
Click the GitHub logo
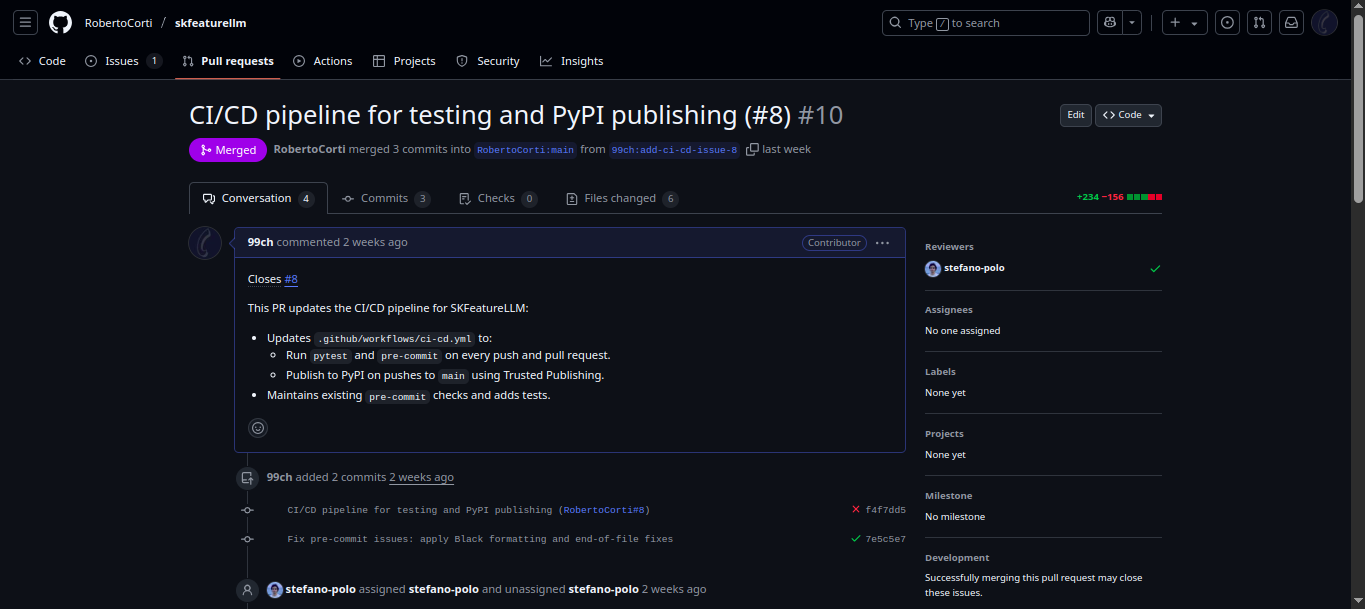pyautogui.click(x=60, y=22)
